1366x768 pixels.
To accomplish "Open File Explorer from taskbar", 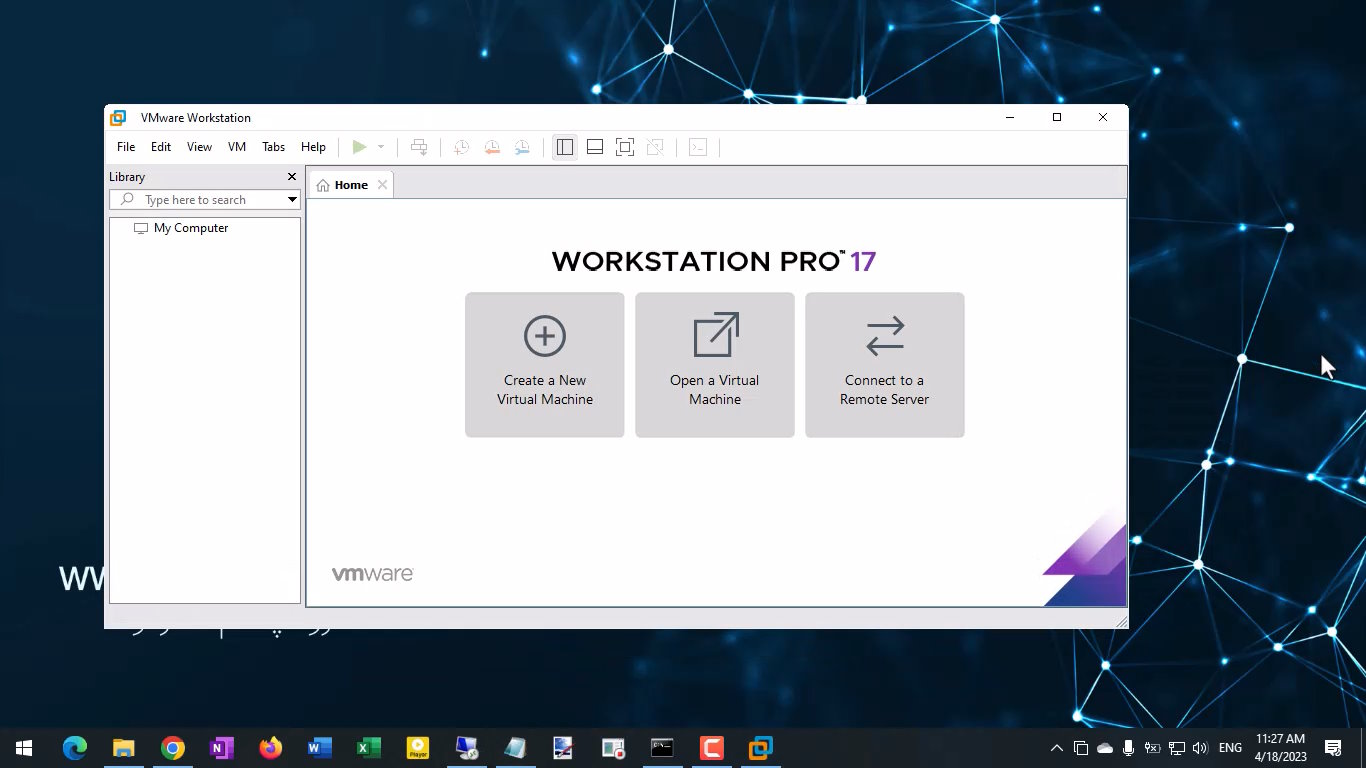I will (123, 748).
